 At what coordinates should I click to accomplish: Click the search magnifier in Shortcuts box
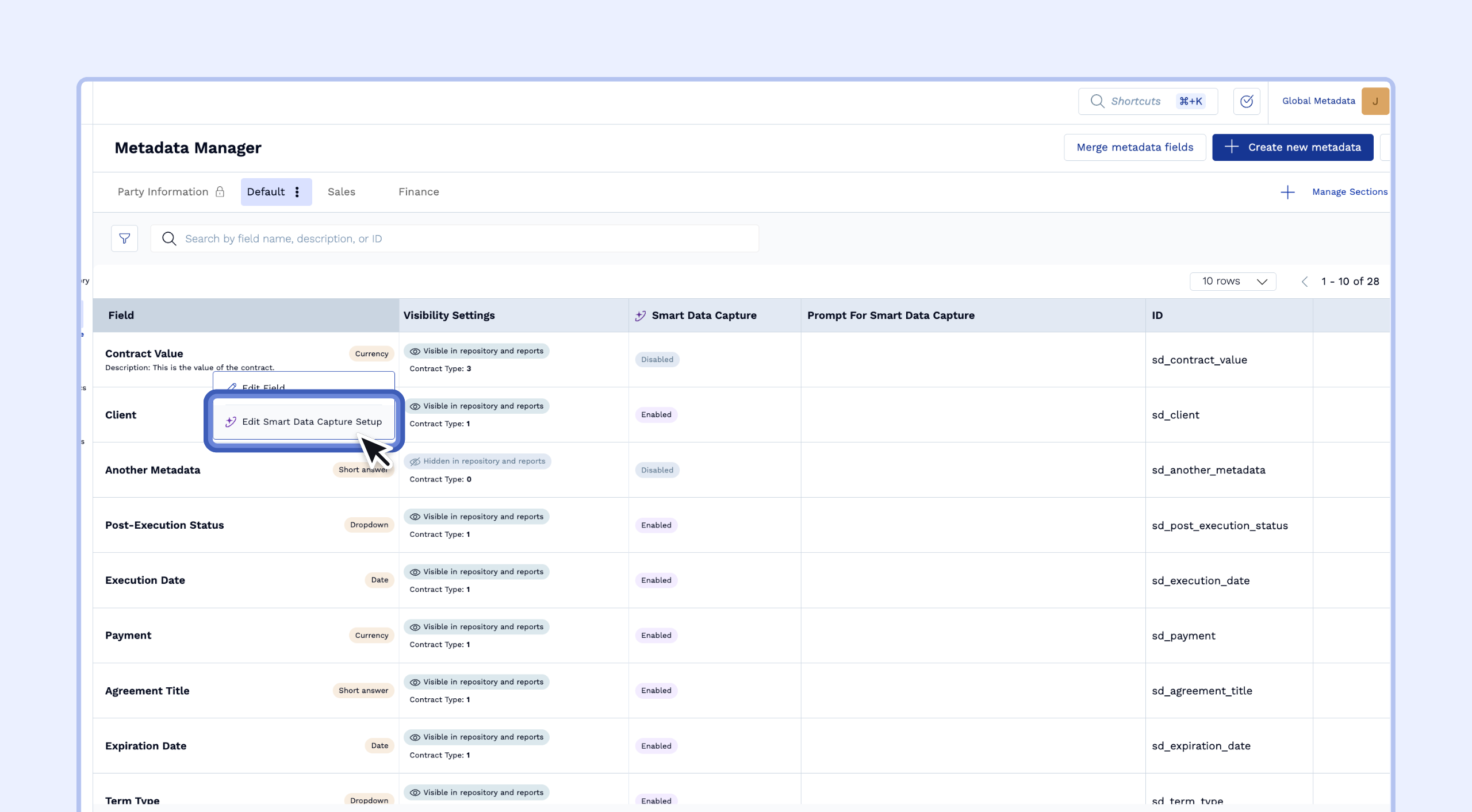tap(1097, 101)
